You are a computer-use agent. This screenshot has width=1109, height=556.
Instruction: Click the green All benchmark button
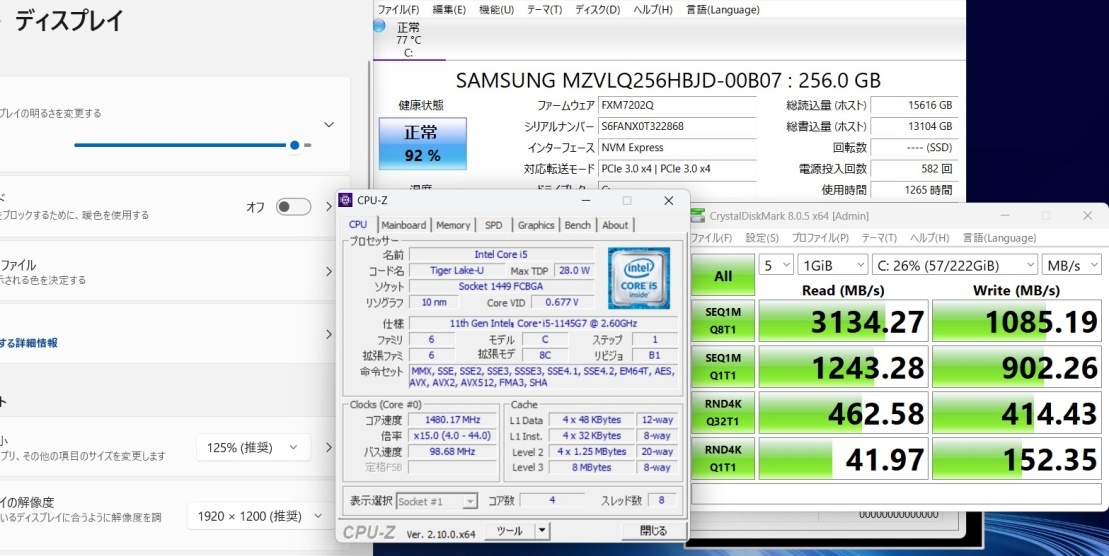tap(723, 276)
